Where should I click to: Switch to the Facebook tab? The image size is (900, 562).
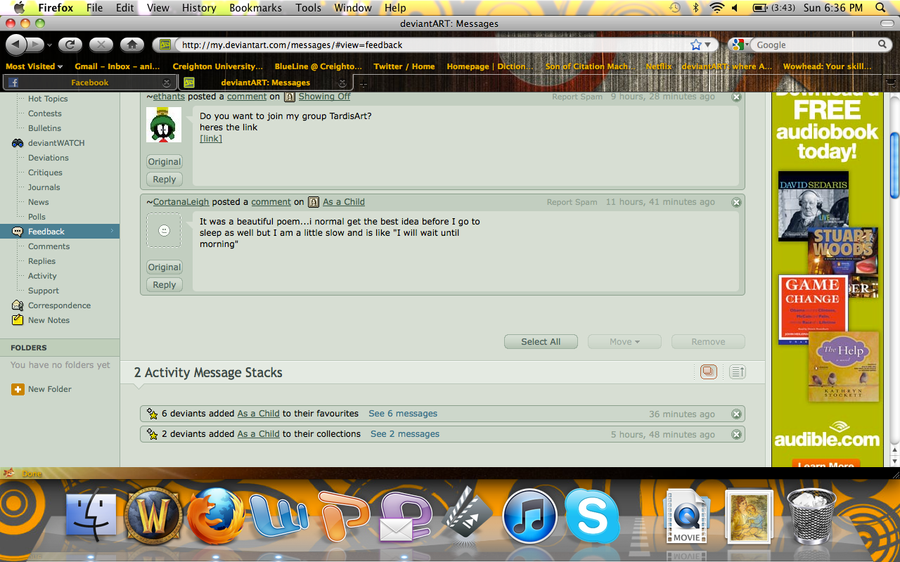click(x=89, y=83)
